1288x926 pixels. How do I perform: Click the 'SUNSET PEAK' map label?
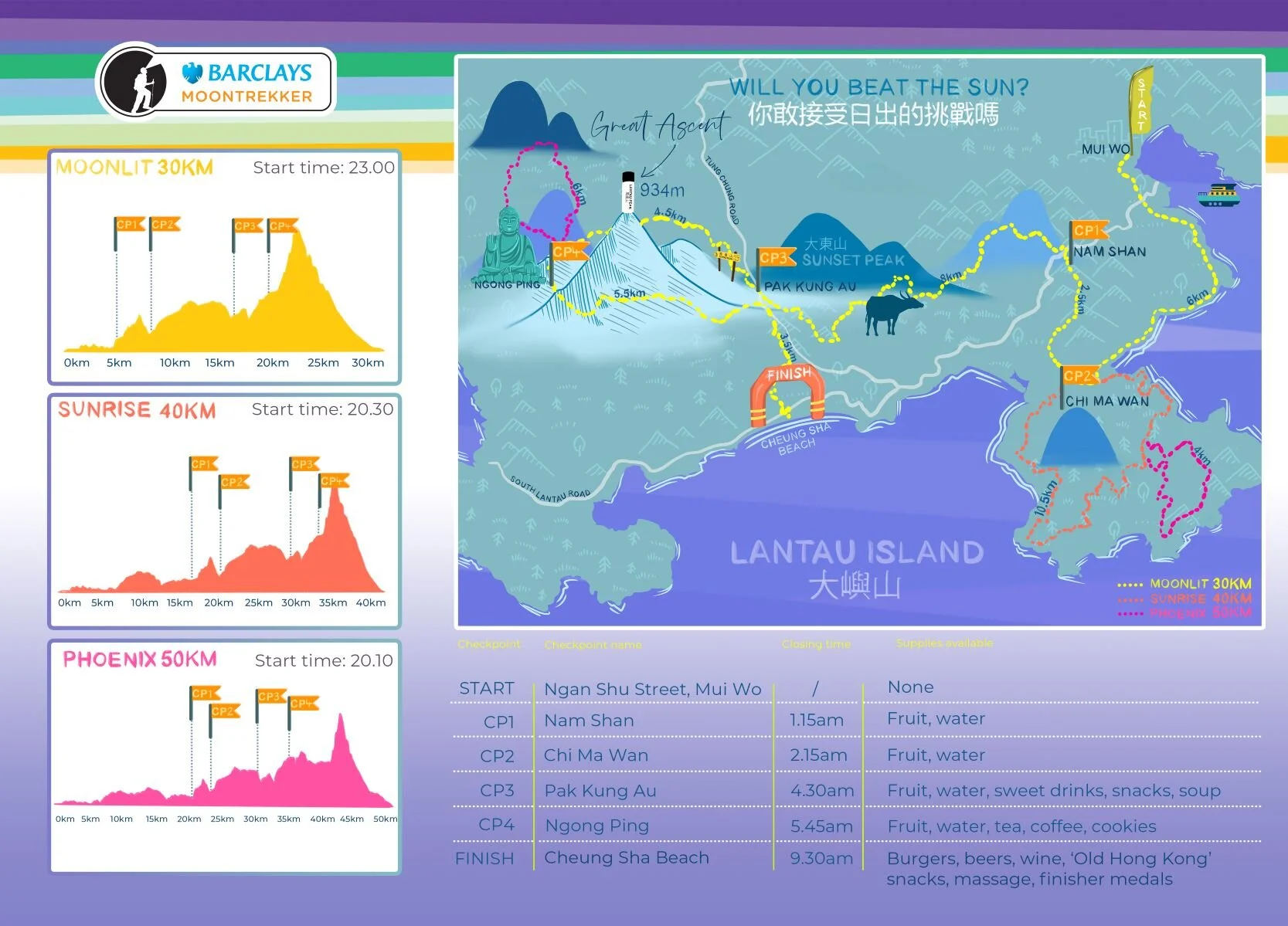coord(853,260)
